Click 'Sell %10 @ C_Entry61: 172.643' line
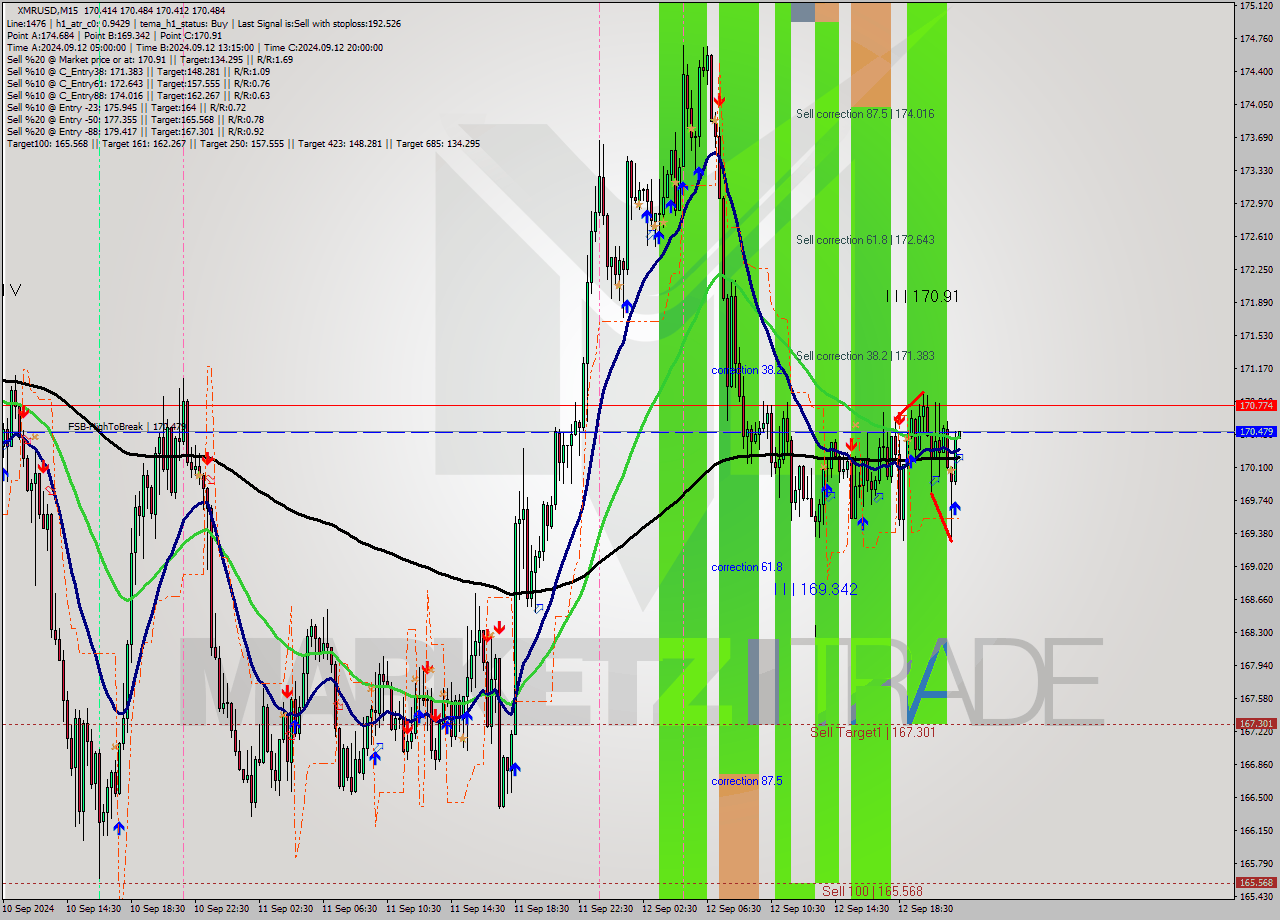This screenshot has height=920, width=1280. [x=138, y=83]
